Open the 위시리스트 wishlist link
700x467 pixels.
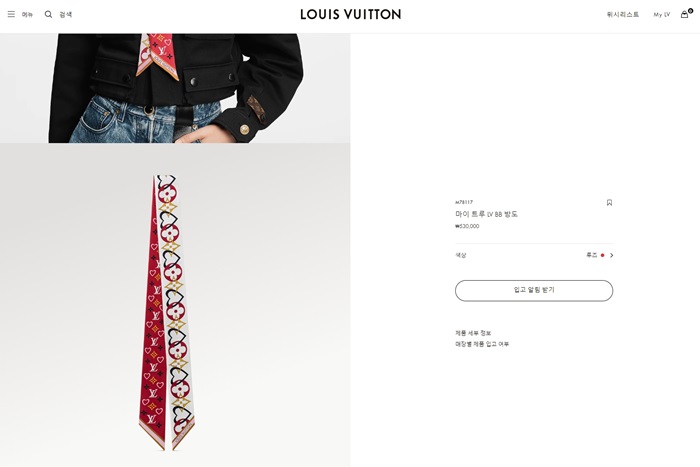pos(623,14)
